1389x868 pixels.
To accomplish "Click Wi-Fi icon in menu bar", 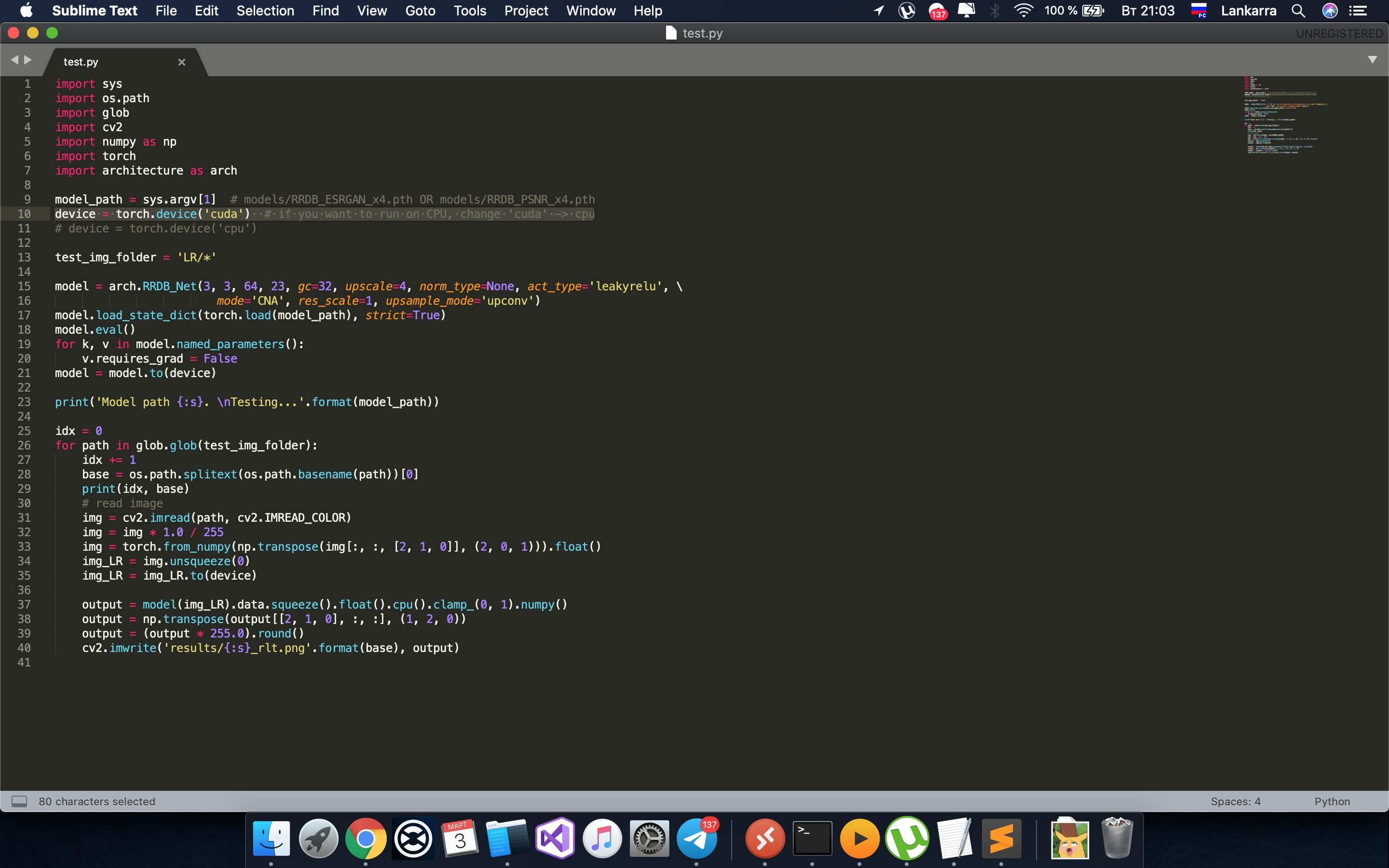I will (x=1021, y=11).
